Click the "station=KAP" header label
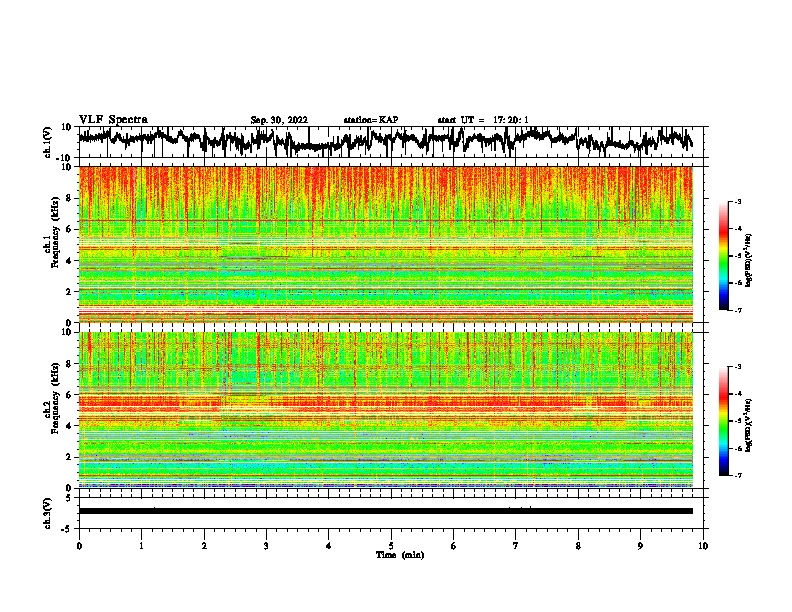The image size is (792, 612). click(x=371, y=120)
